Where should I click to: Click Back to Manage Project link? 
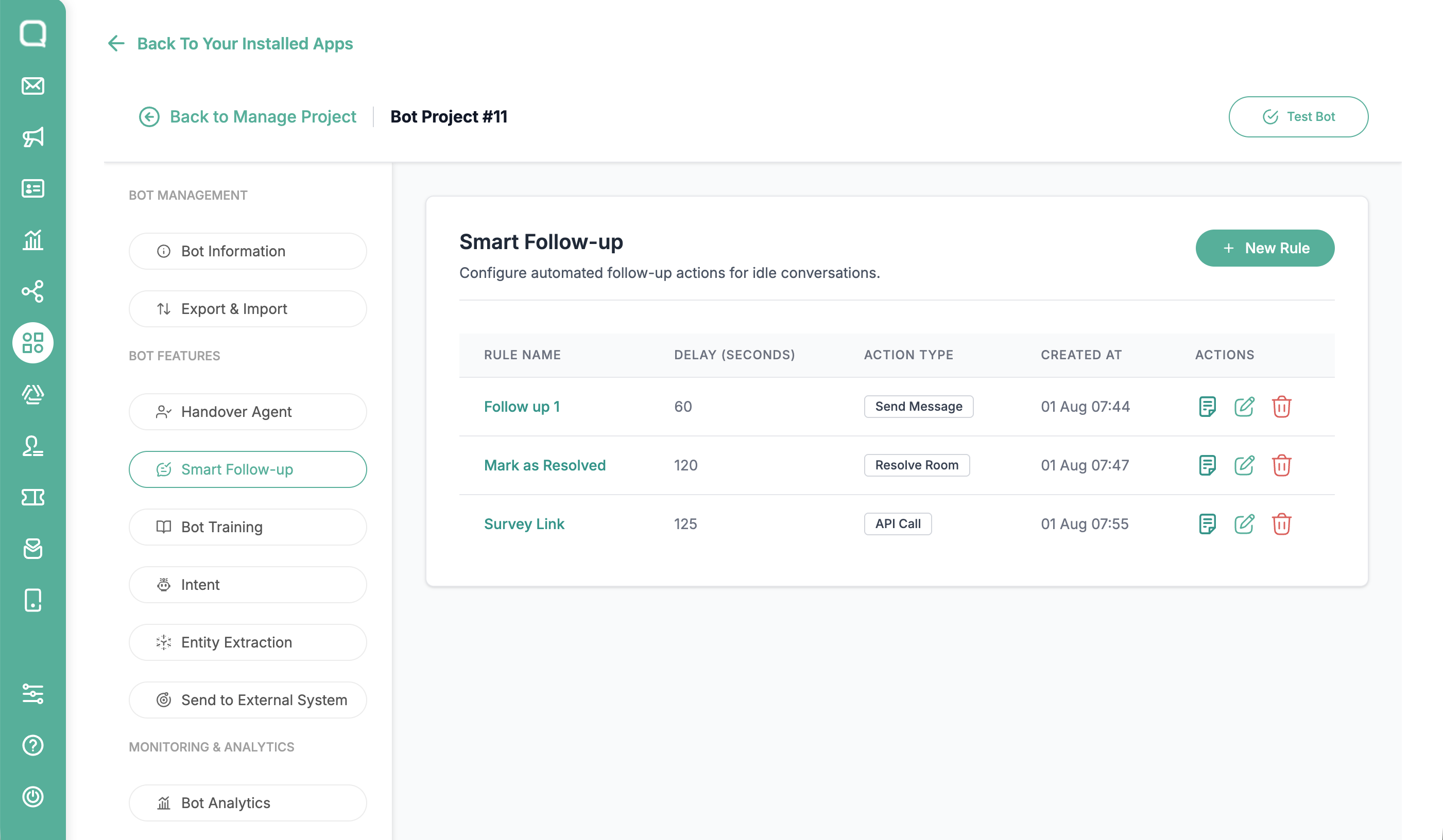pos(247,117)
